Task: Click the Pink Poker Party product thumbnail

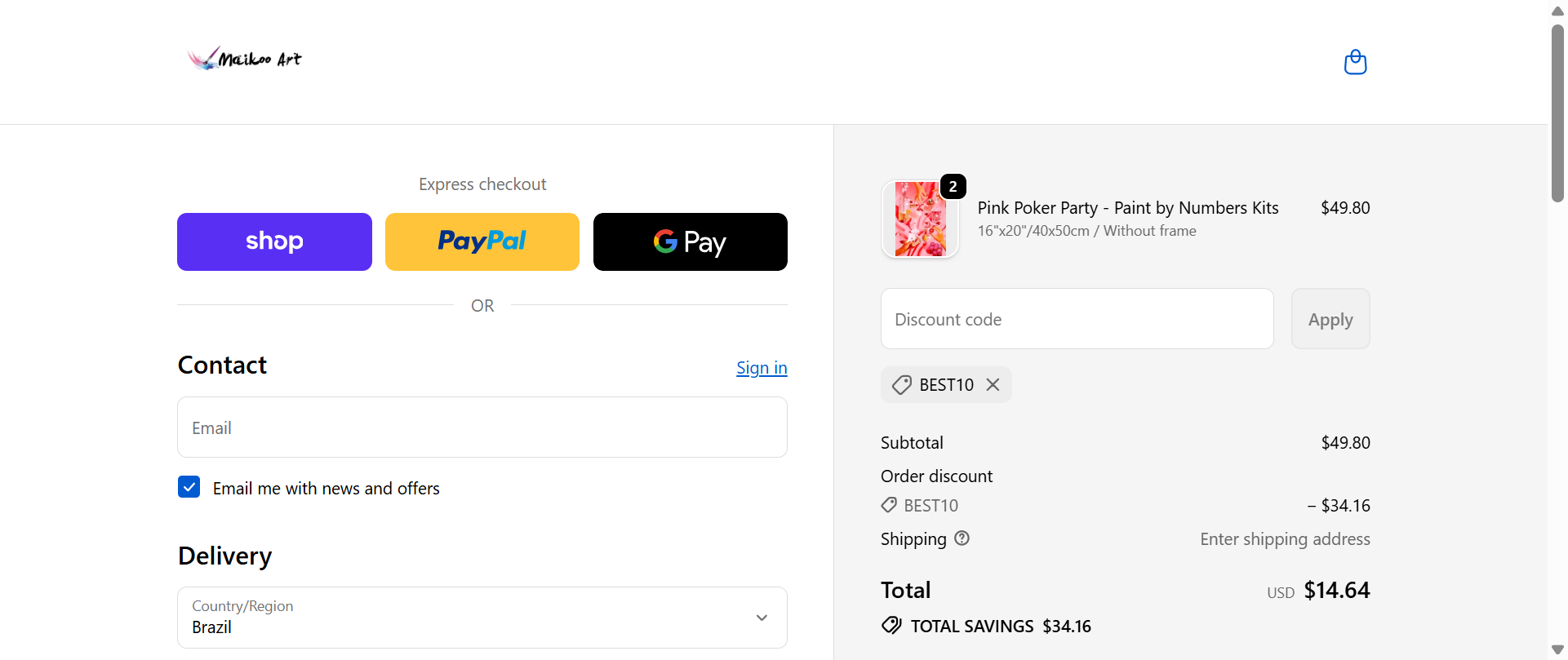Action: pos(920,219)
